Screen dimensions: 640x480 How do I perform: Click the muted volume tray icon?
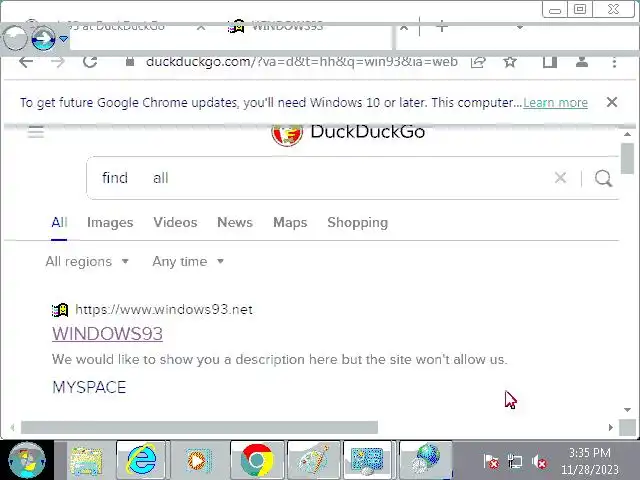tap(539, 462)
